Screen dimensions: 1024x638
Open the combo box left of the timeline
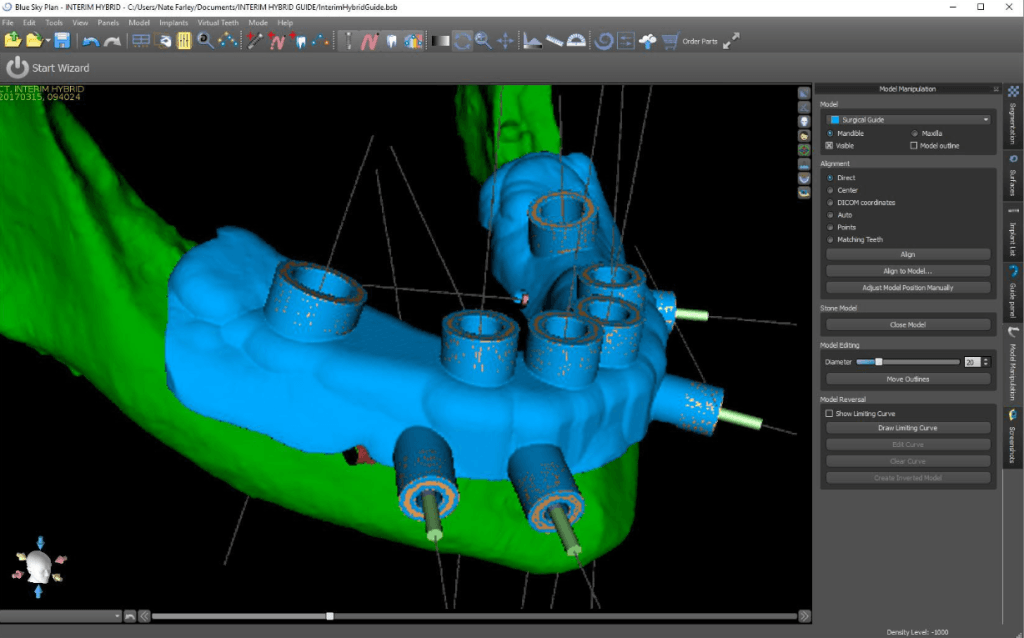61,616
